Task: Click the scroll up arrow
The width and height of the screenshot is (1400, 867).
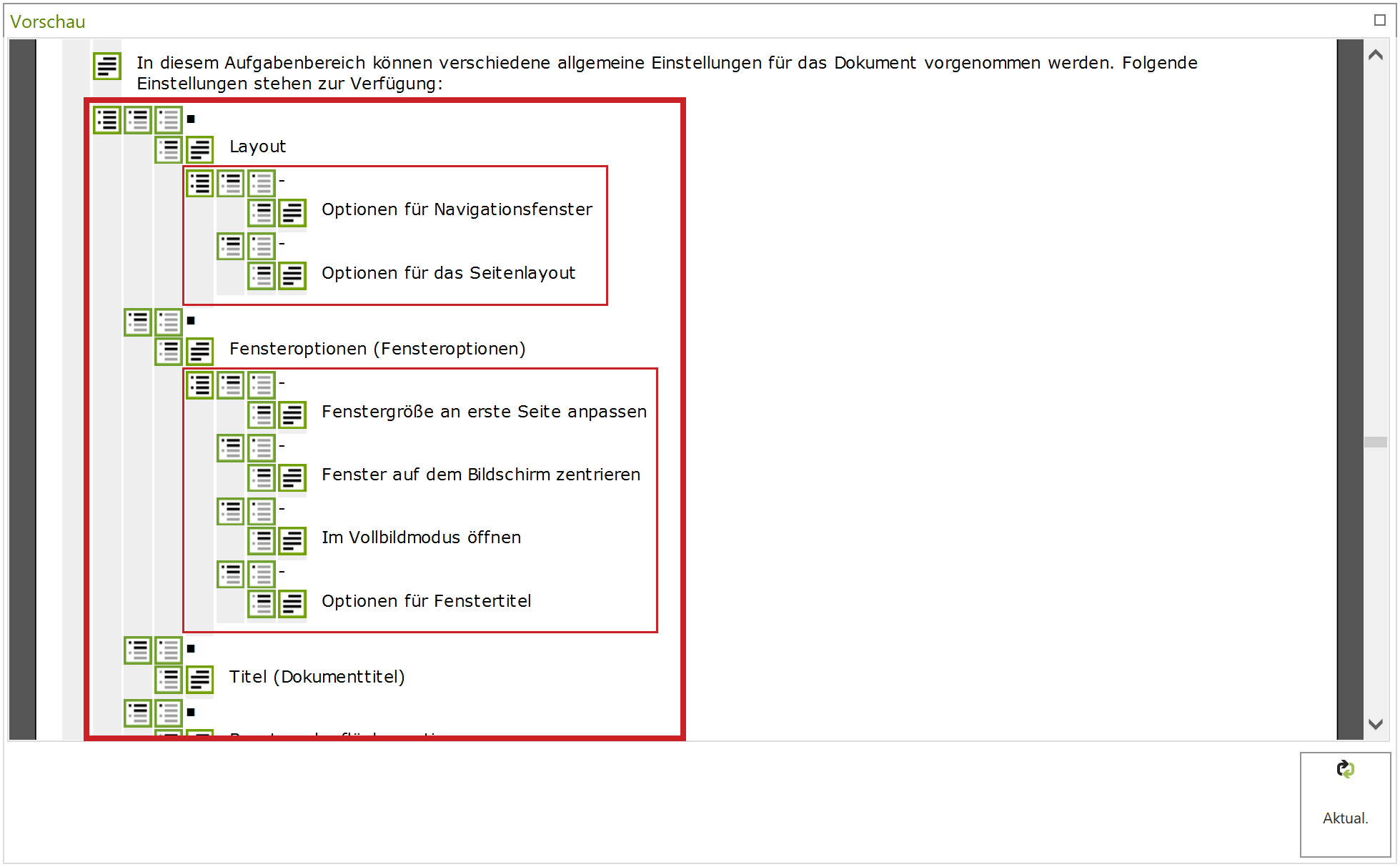Action: click(1375, 55)
